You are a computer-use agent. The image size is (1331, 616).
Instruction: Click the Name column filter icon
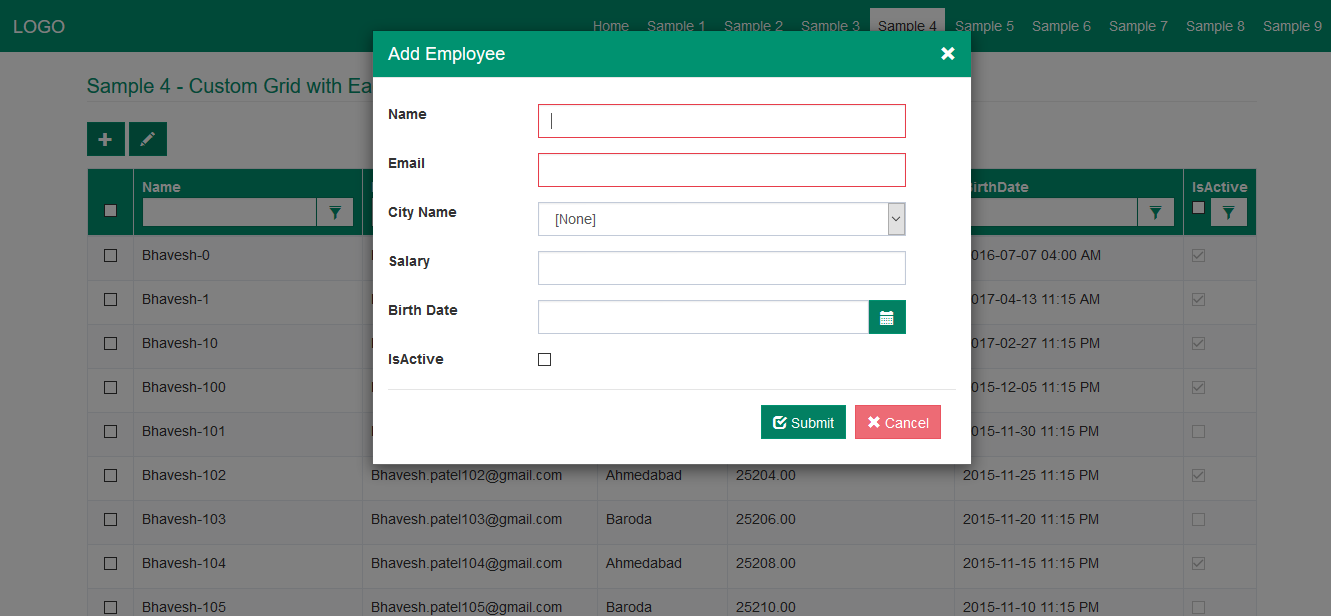click(335, 212)
